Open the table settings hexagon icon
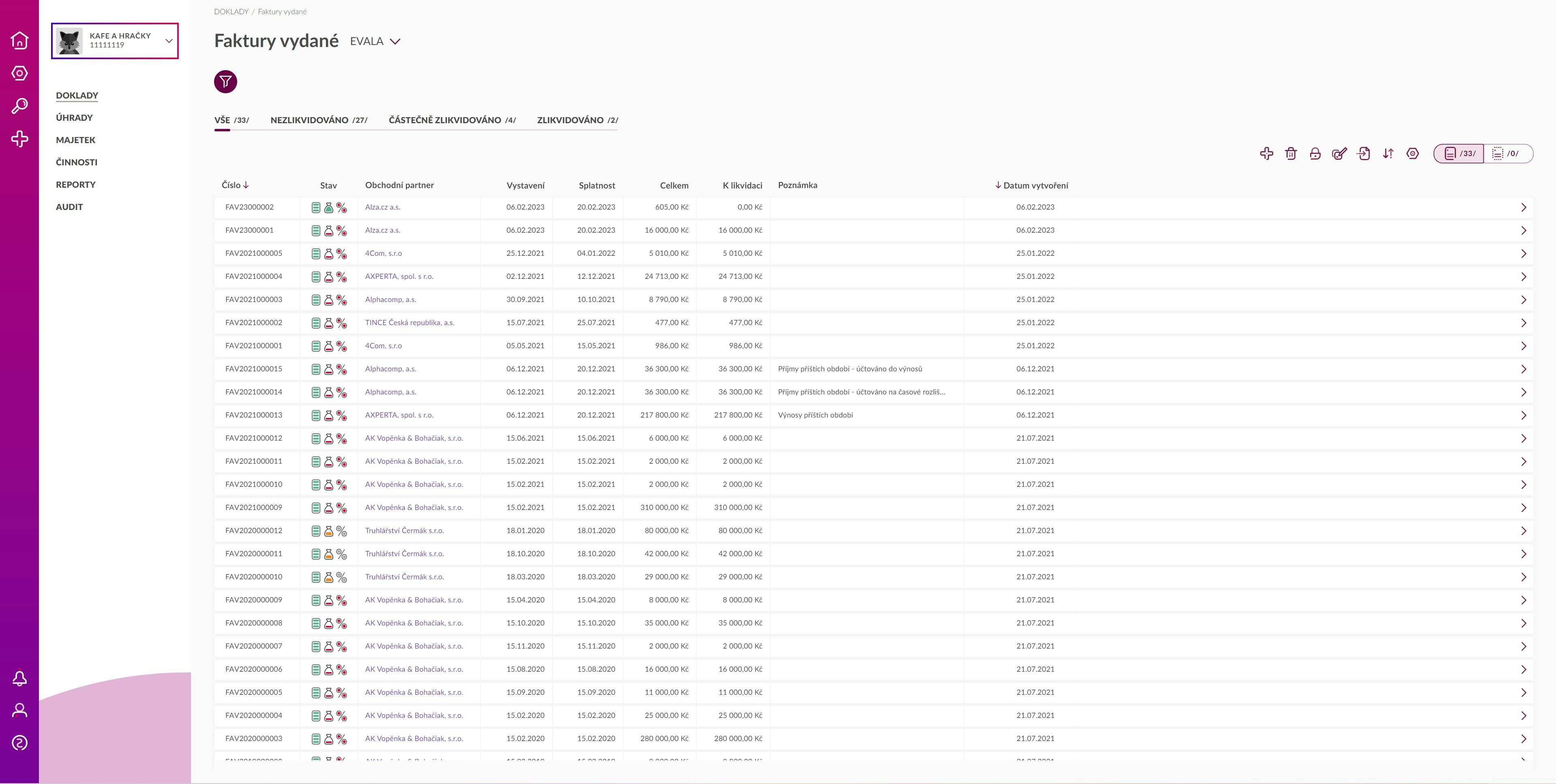Image resolution: width=1556 pixels, height=784 pixels. click(1412, 153)
